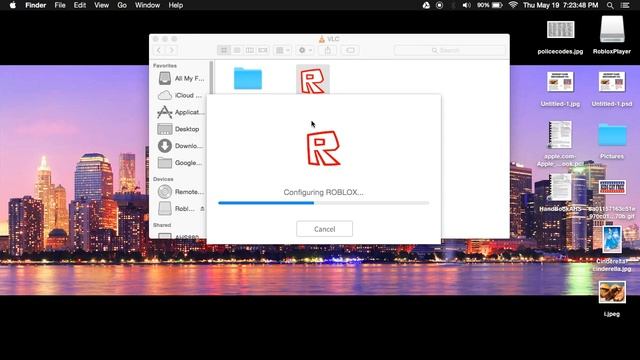Open the blue folder in Finder window
This screenshot has height=360, width=640.
248,78
